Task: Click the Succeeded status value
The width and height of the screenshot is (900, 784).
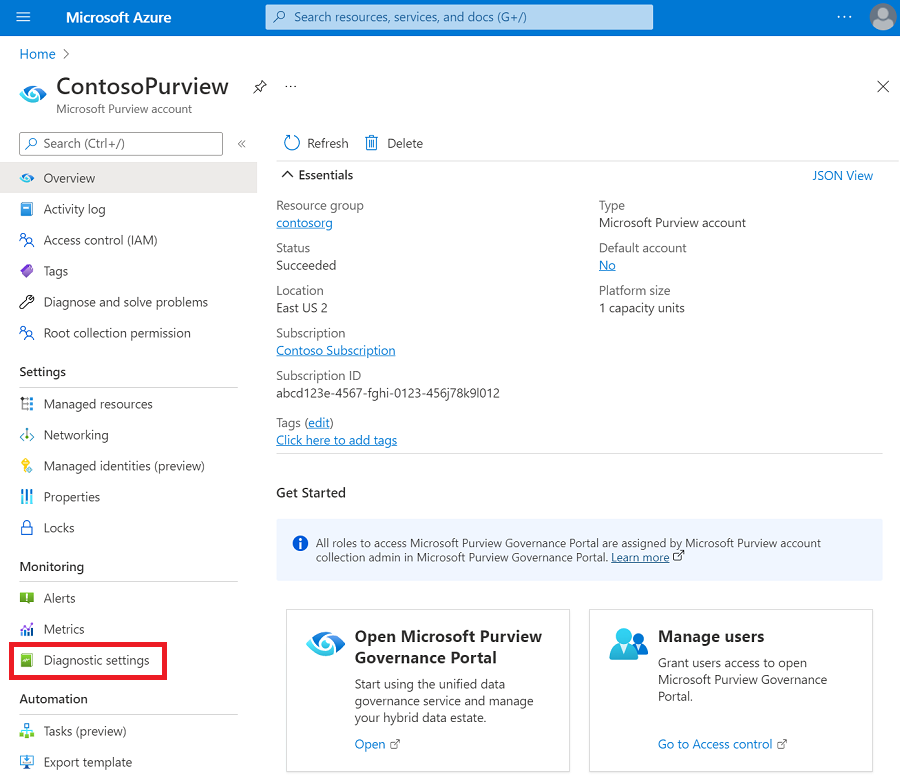Action: pos(306,265)
